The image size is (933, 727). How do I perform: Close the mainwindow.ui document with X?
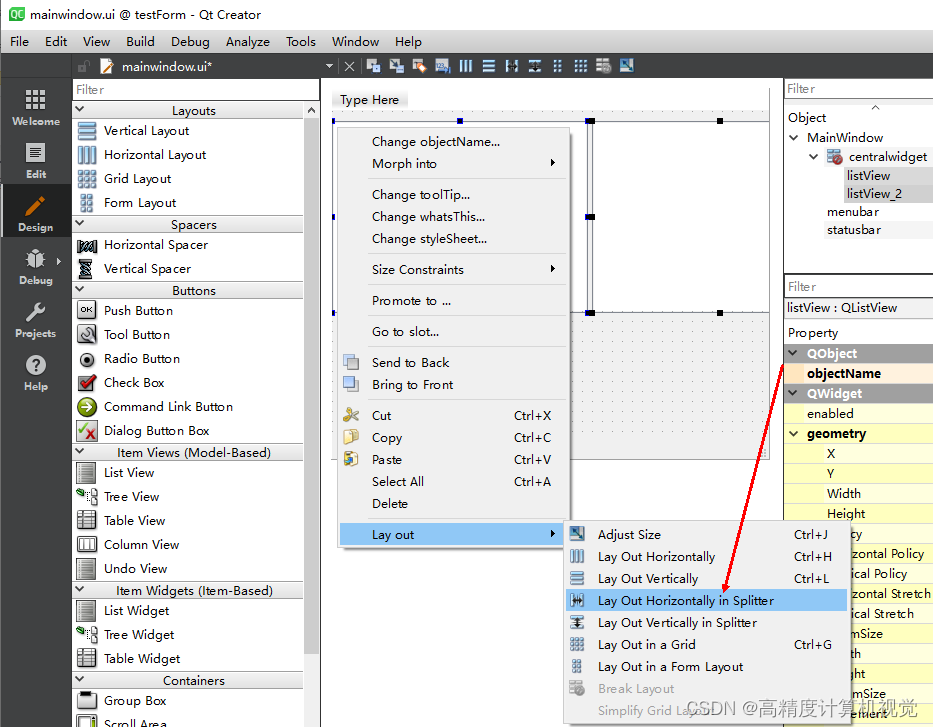[349, 67]
